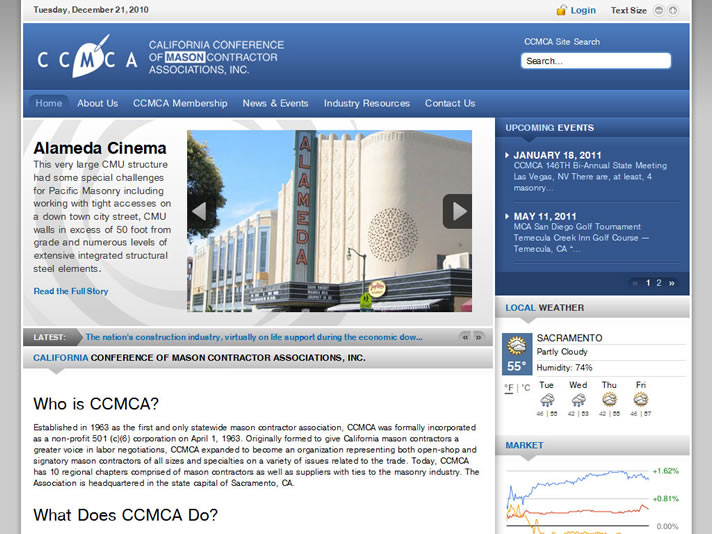Expand the Industry Resources menu
Image resolution: width=712 pixels, height=534 pixels.
coord(366,103)
